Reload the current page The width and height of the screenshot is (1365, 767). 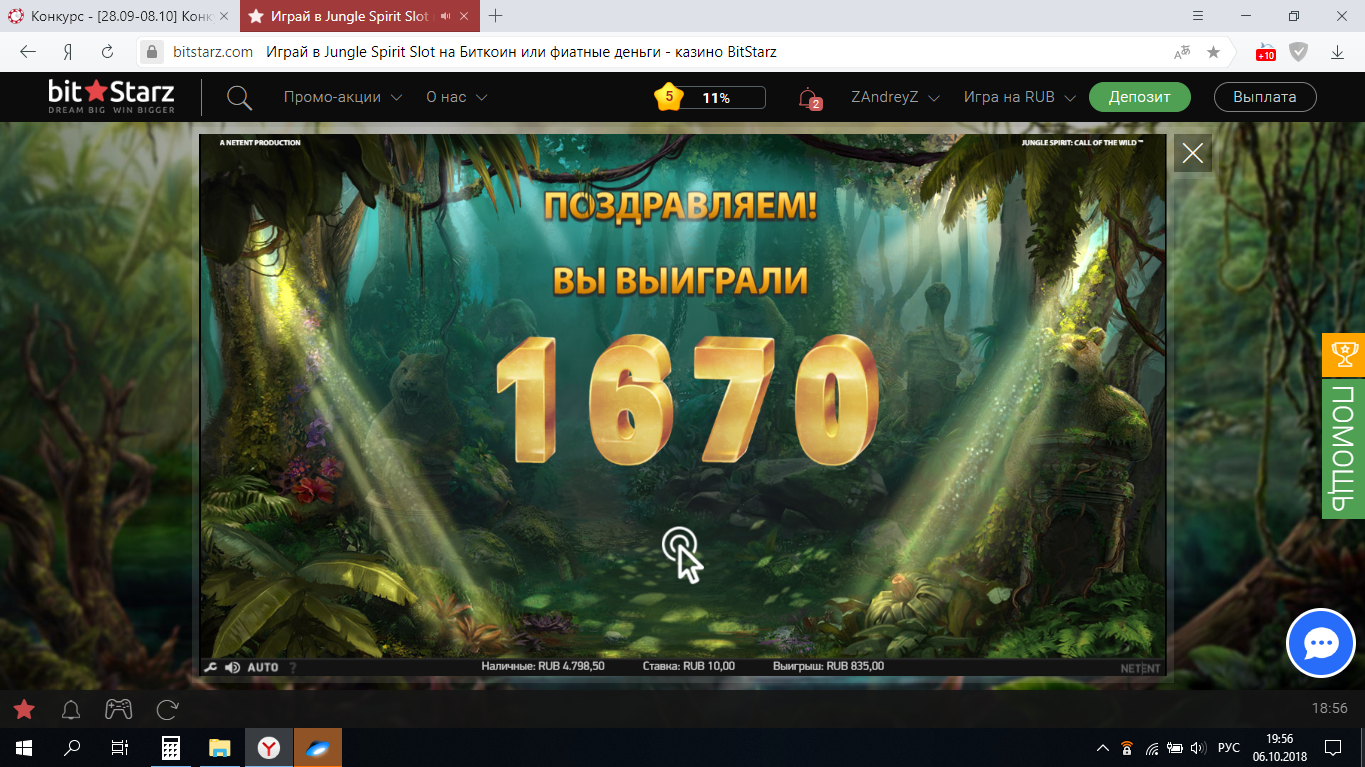[x=107, y=52]
